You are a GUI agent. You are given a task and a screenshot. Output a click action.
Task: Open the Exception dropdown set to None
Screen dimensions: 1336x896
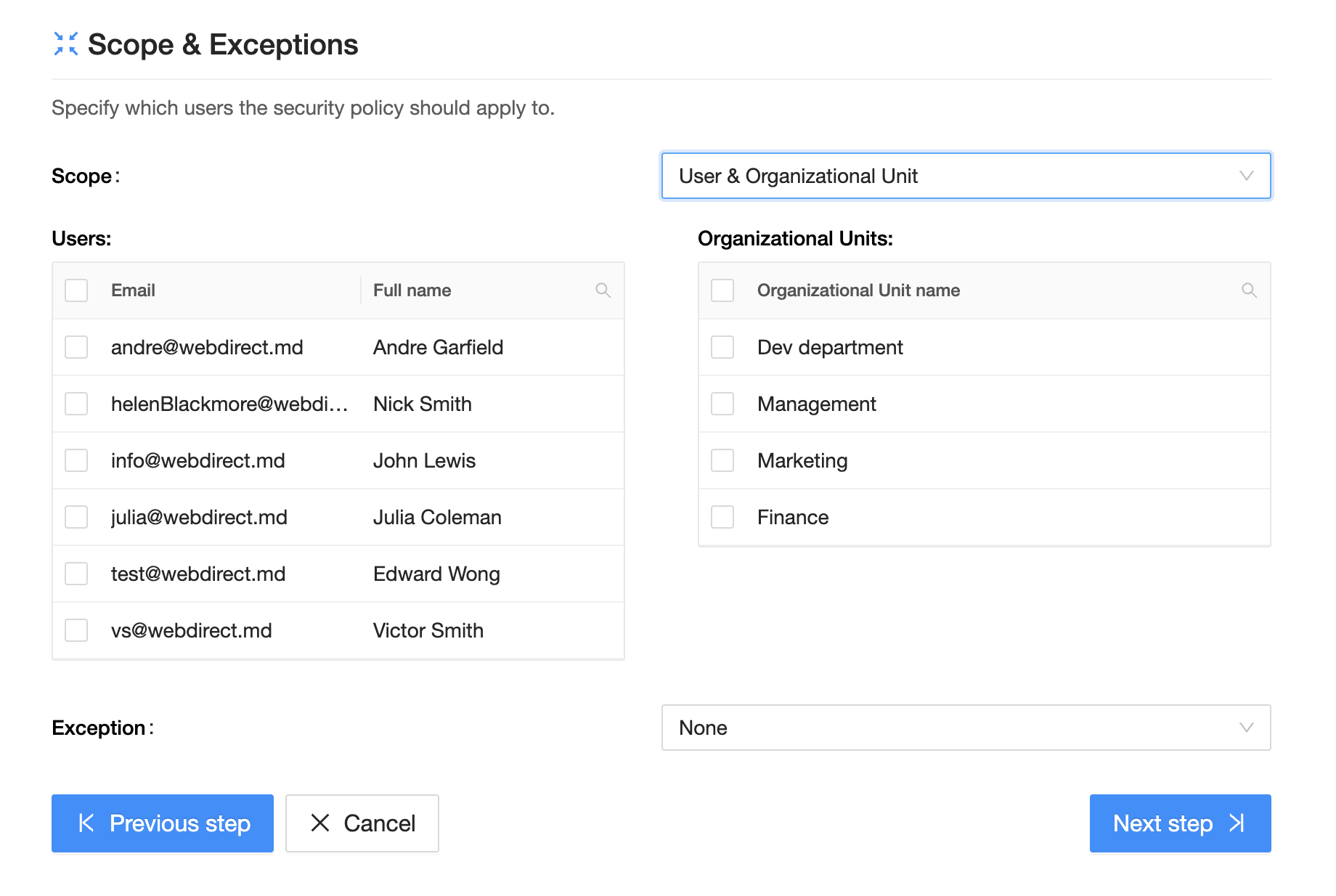(x=964, y=728)
